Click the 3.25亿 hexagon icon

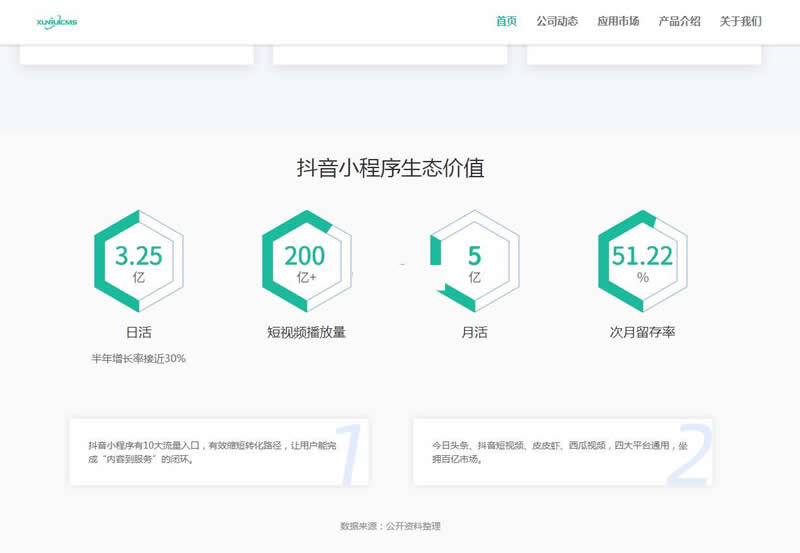[138, 262]
